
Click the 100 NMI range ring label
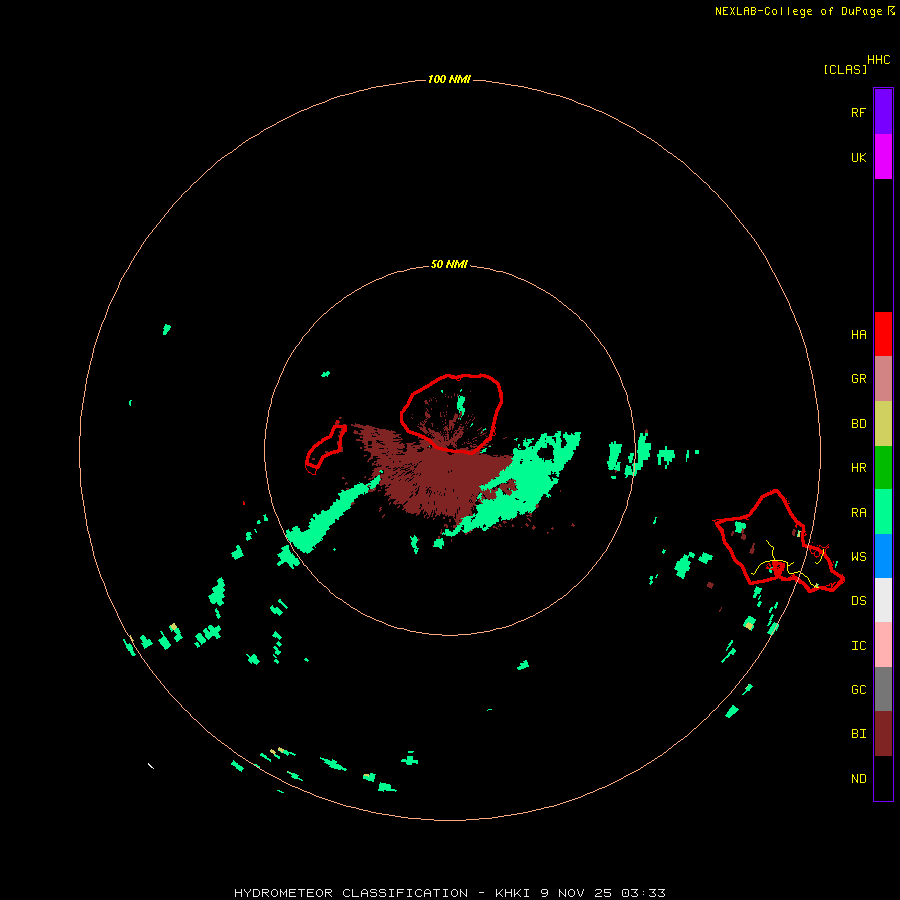(449, 79)
